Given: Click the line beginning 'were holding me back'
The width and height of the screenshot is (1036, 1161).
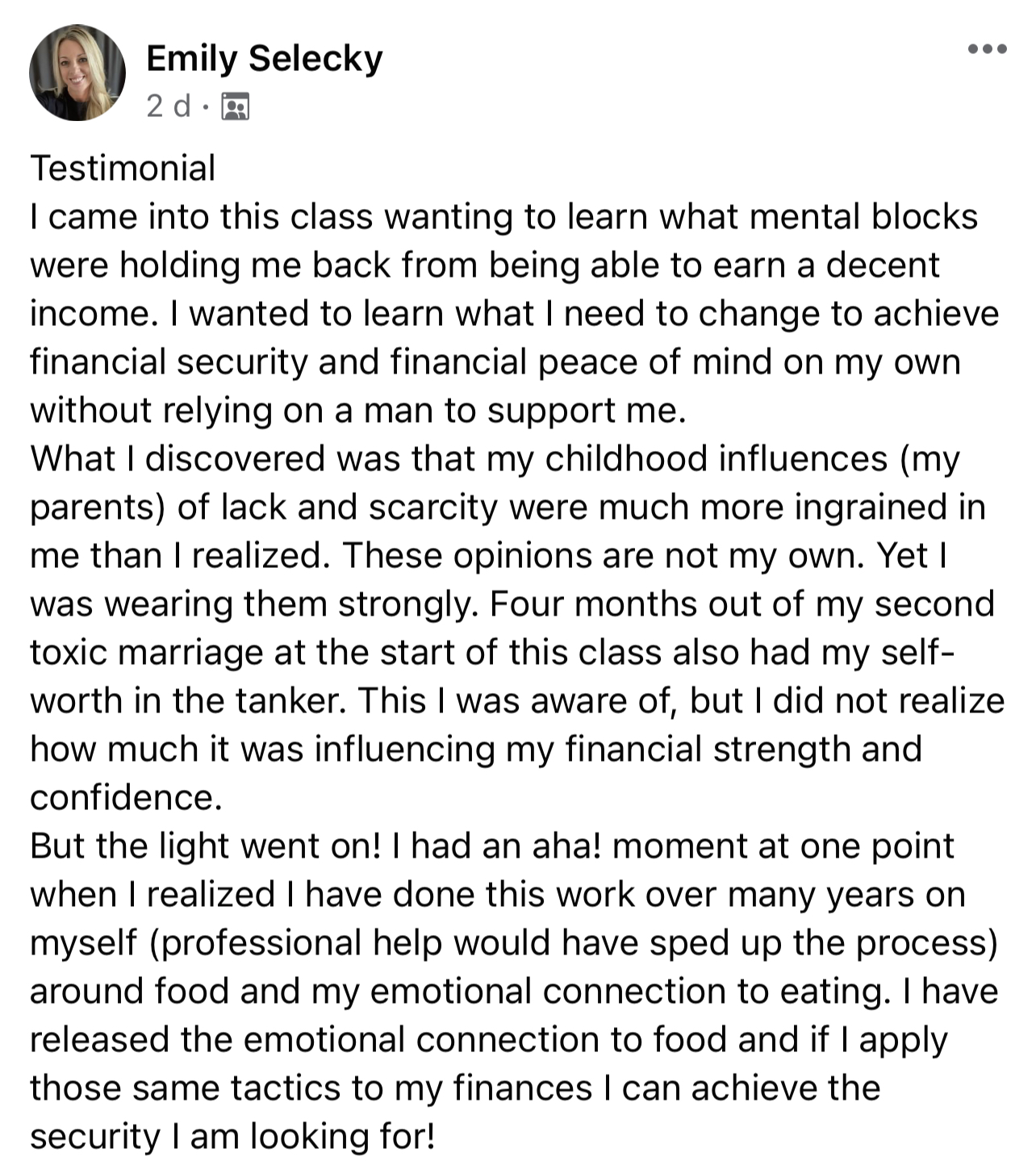Looking at the screenshot, I should point(484,265).
